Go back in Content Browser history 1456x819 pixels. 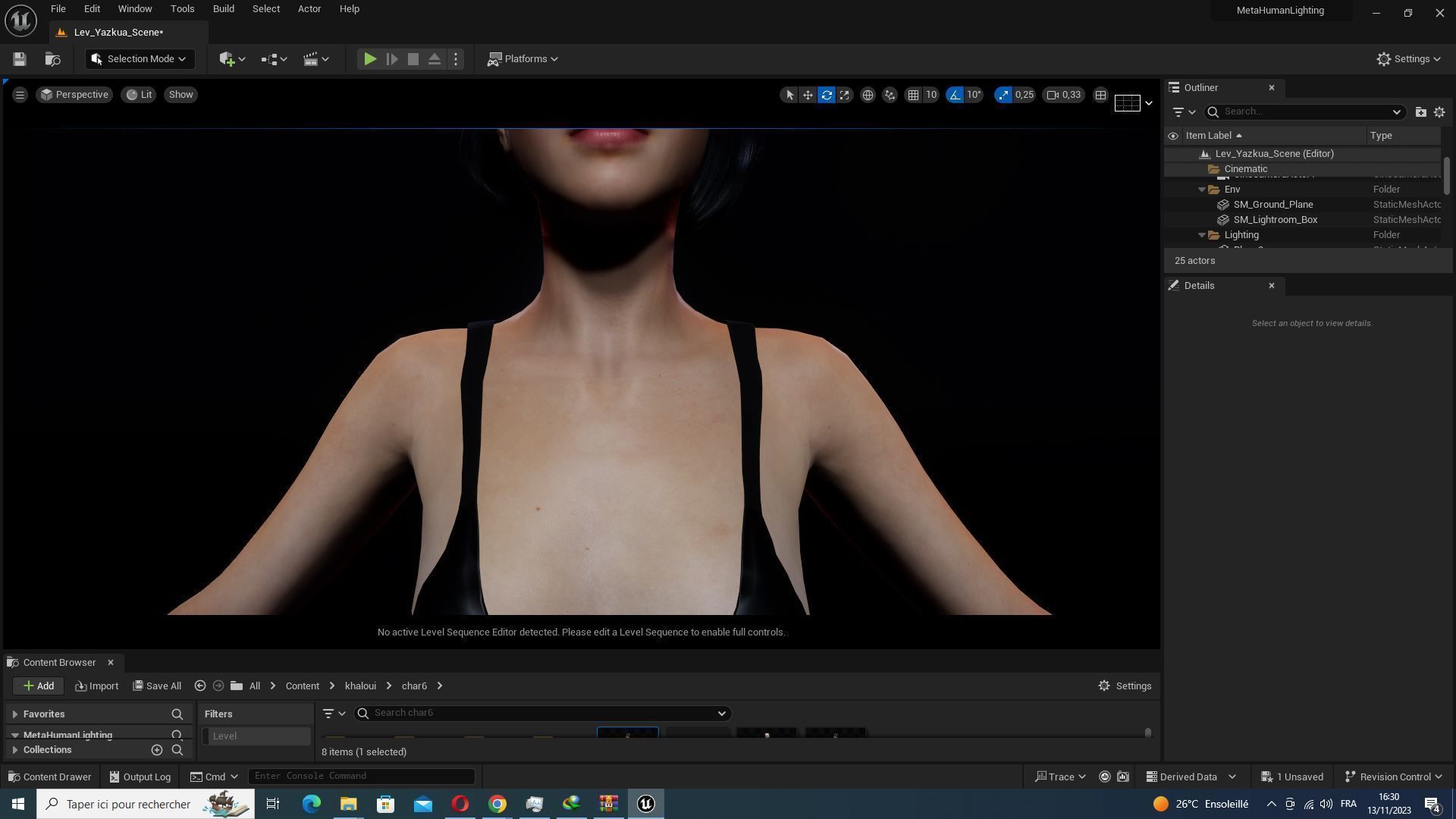point(200,686)
